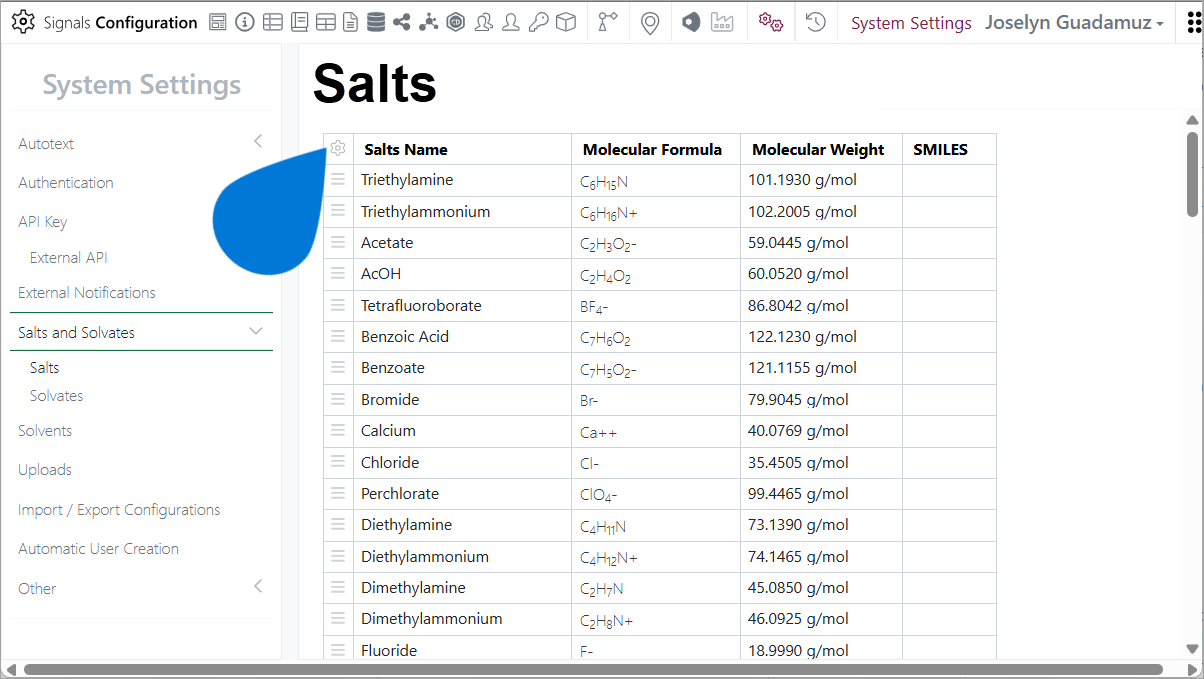This screenshot has width=1204, height=679.
Task: Go to Import / Export Configurations
Action: [x=119, y=509]
